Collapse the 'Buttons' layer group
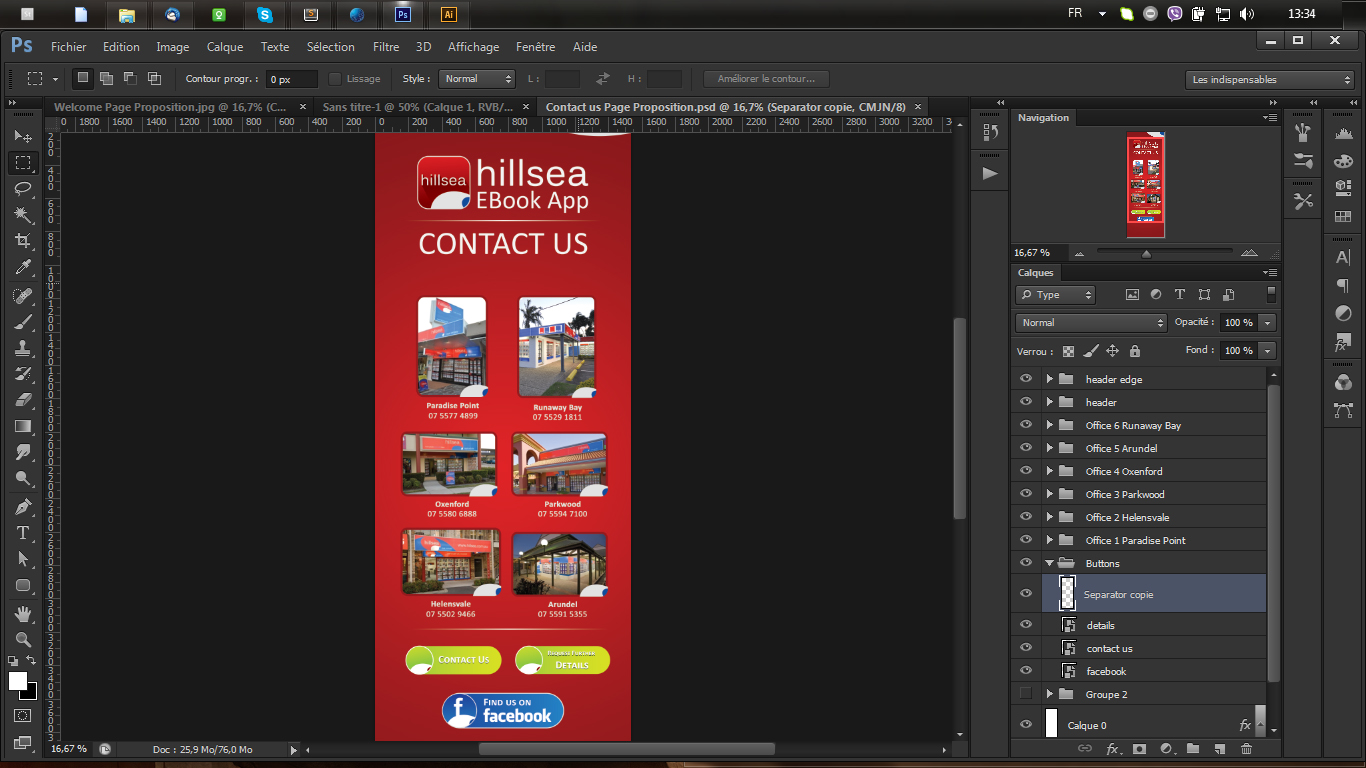 coord(1049,563)
